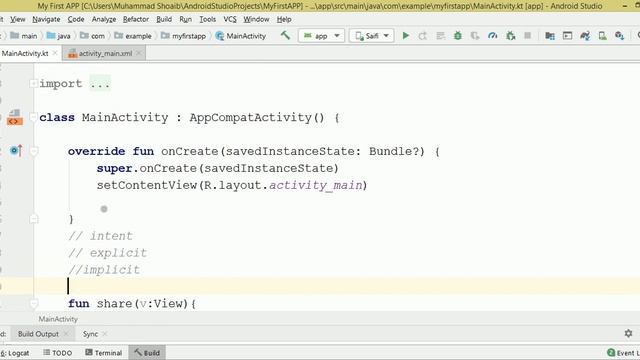Select the myfirstapp breadcrumb folder

(183, 36)
